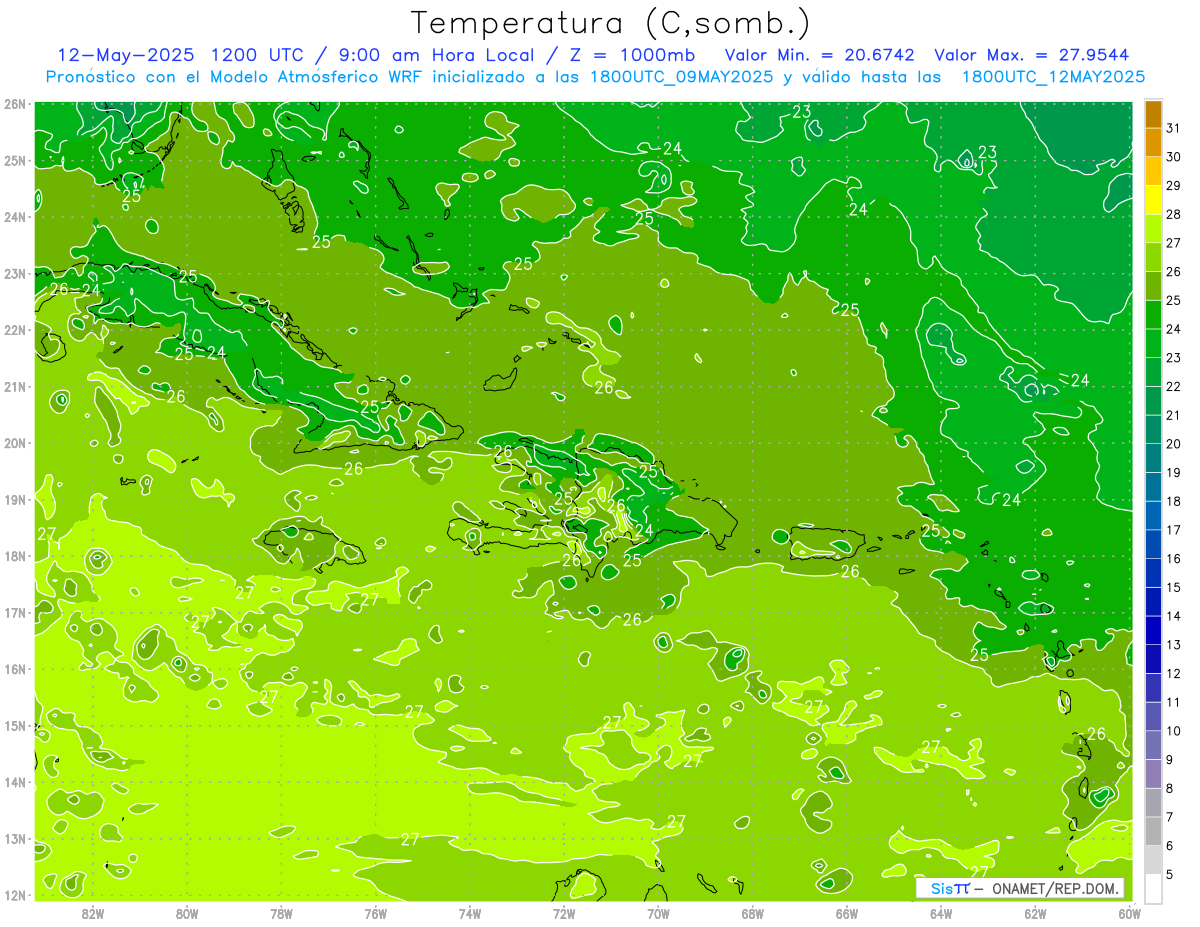
Task: Click the 80W longitude axis label
Action: [x=187, y=914]
